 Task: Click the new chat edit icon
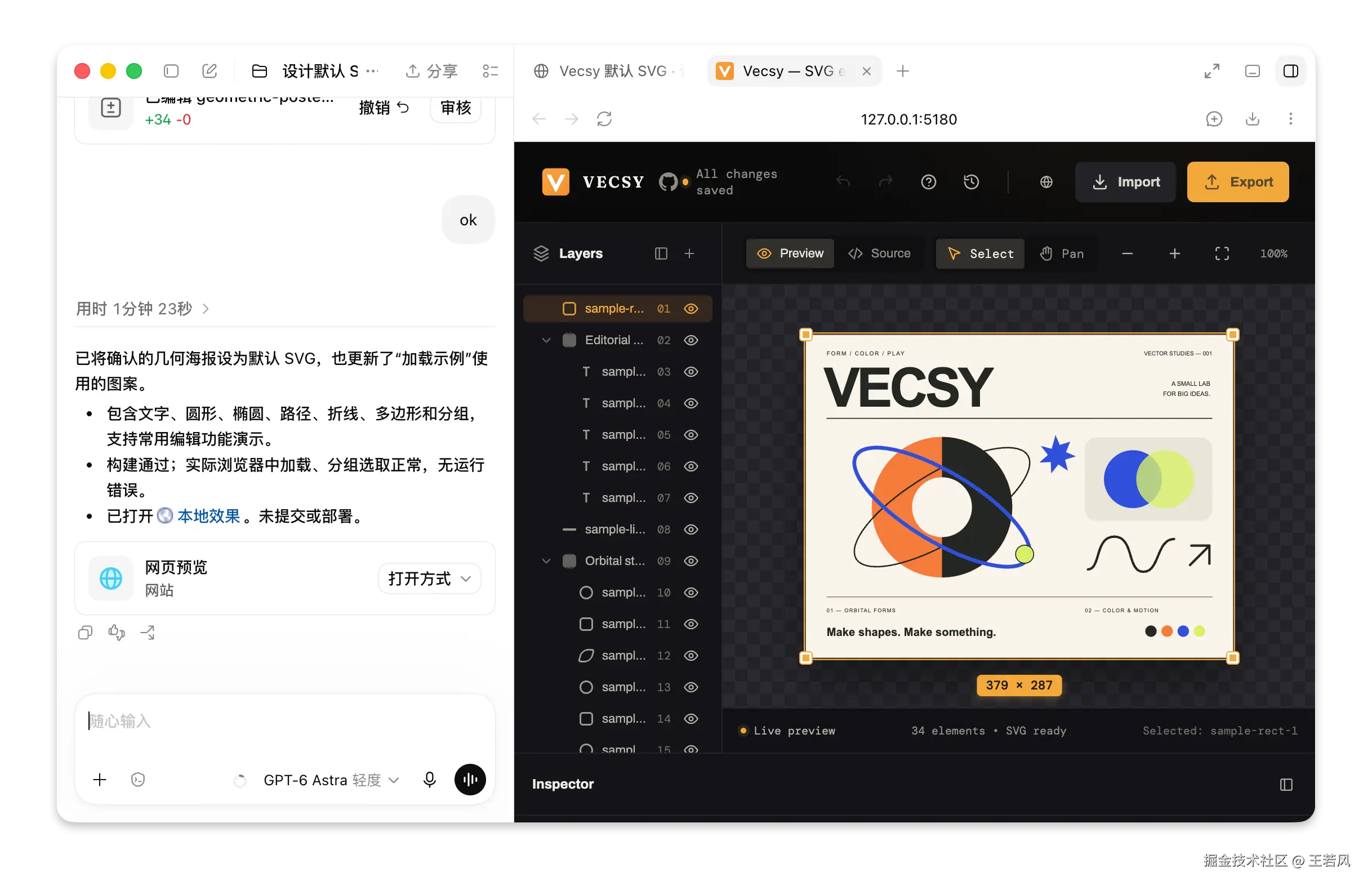(210, 71)
